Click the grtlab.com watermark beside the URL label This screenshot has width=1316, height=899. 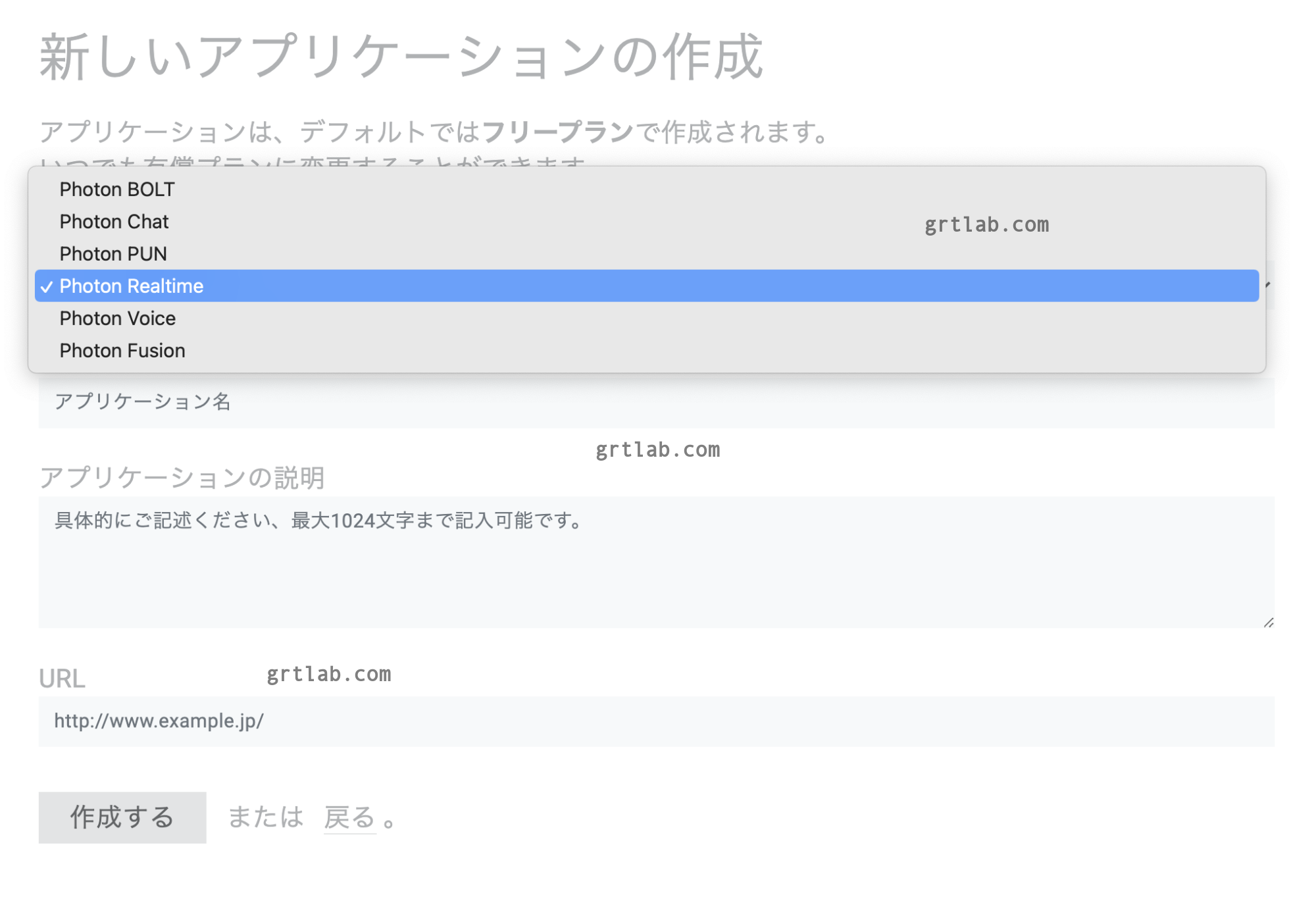coord(328,675)
